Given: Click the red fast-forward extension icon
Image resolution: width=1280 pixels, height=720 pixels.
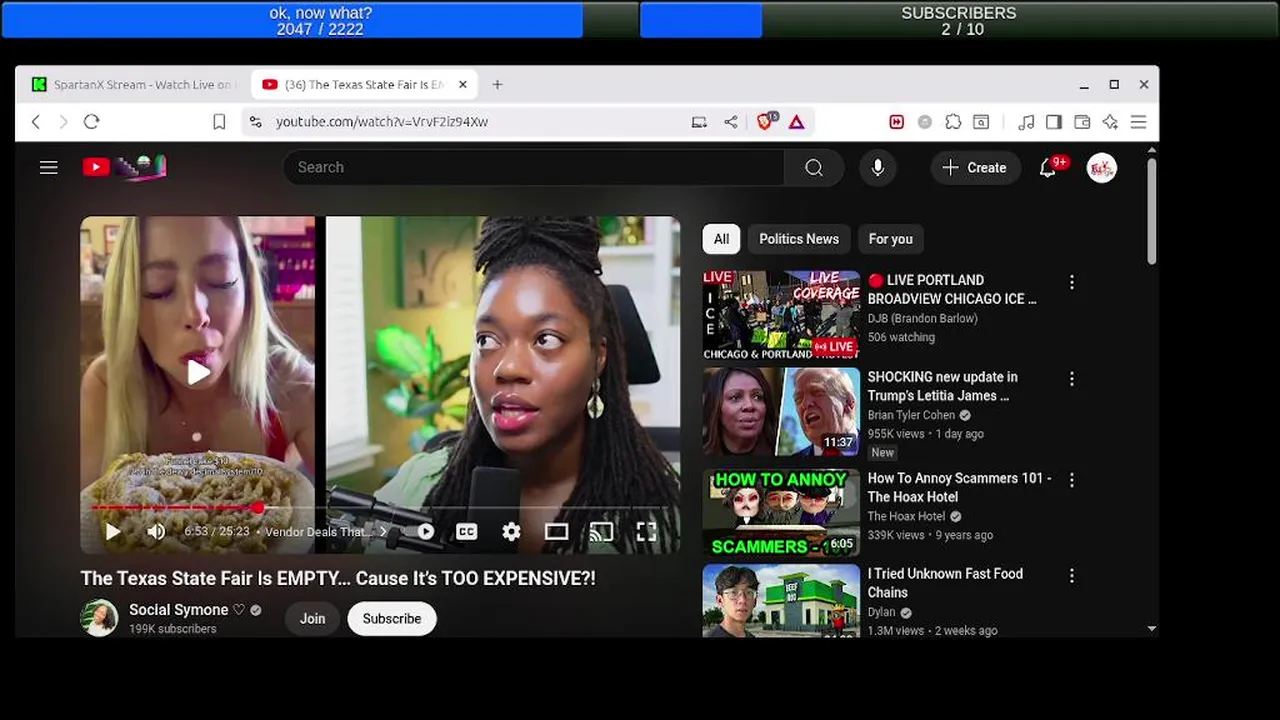Looking at the screenshot, I should [x=897, y=121].
